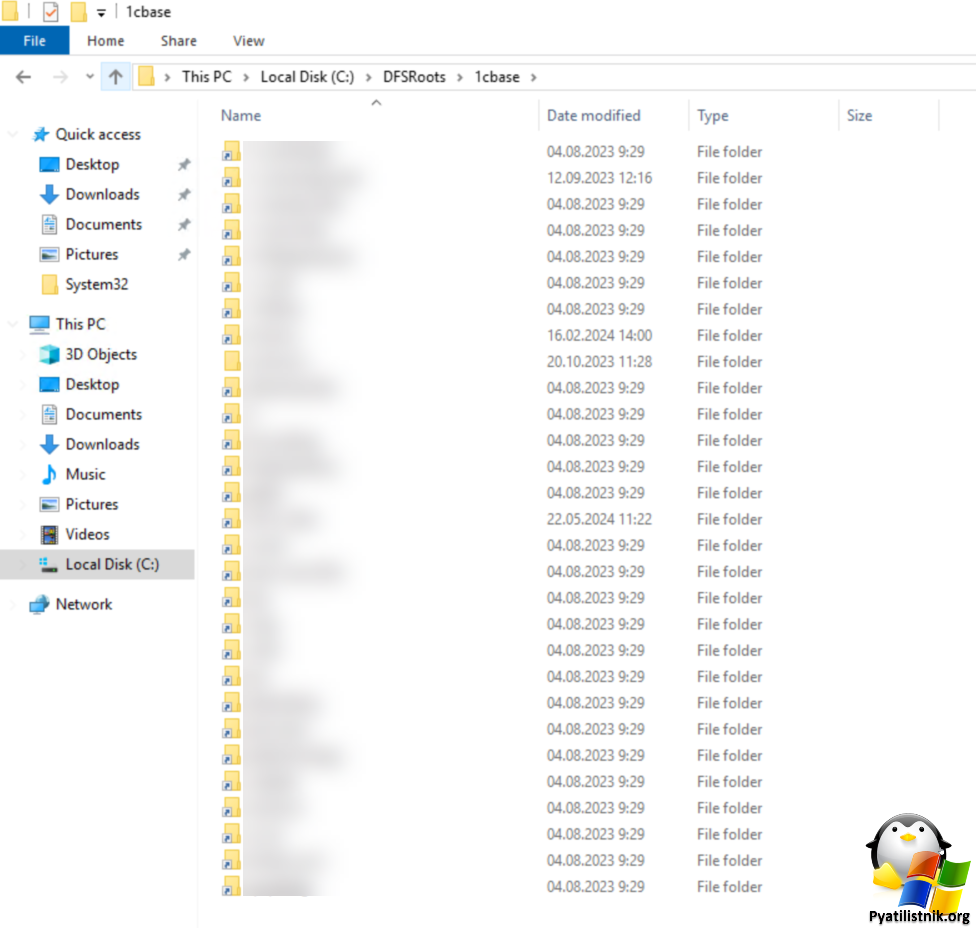Viewport: 976px width, 928px height.
Task: Expand chevron after Local Disk (C:) breadcrumb
Action: click(x=368, y=77)
